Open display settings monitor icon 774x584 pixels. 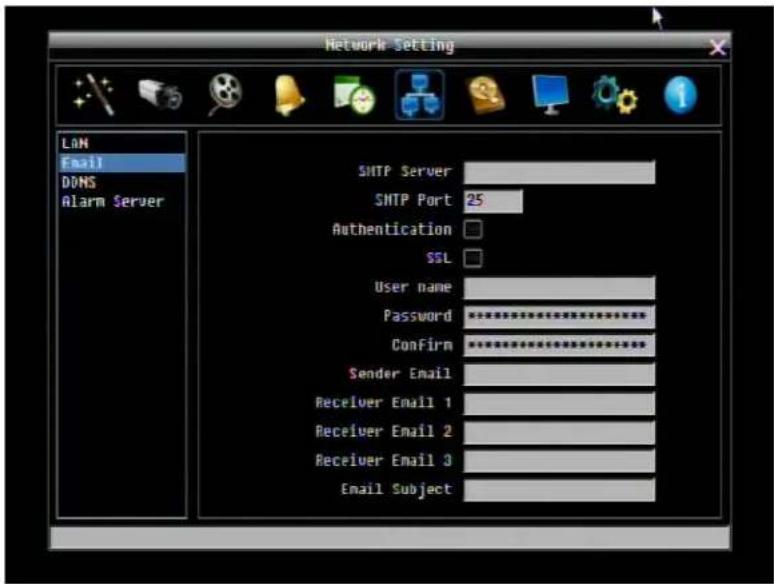(550, 95)
